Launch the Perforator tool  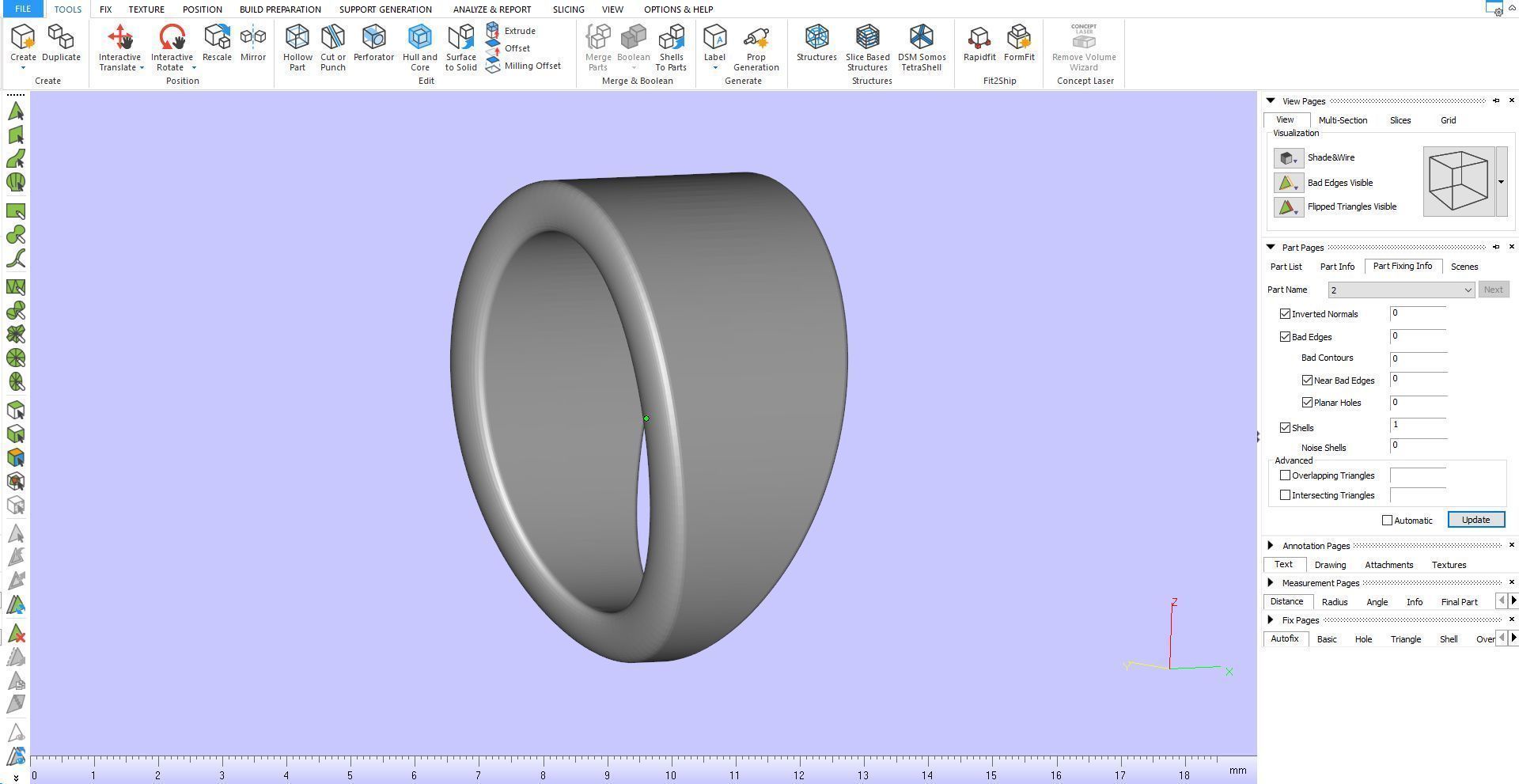pyautogui.click(x=373, y=43)
